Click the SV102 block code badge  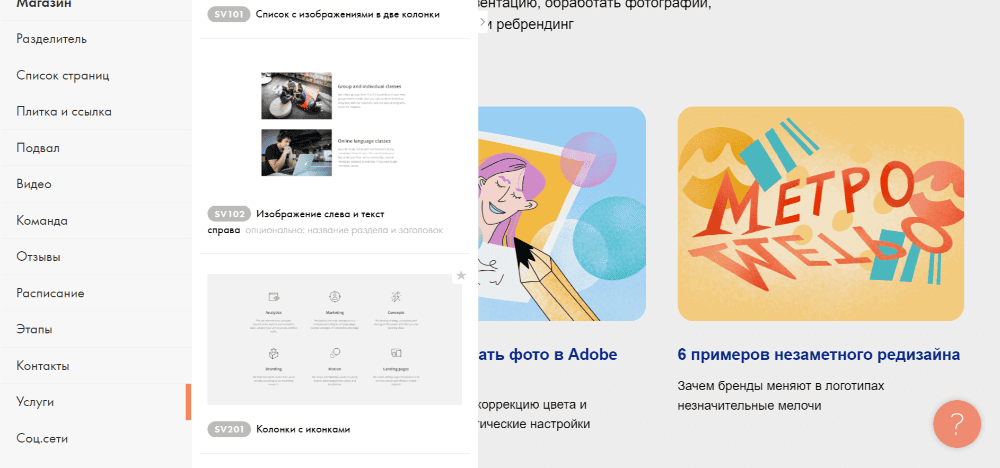pos(229,214)
